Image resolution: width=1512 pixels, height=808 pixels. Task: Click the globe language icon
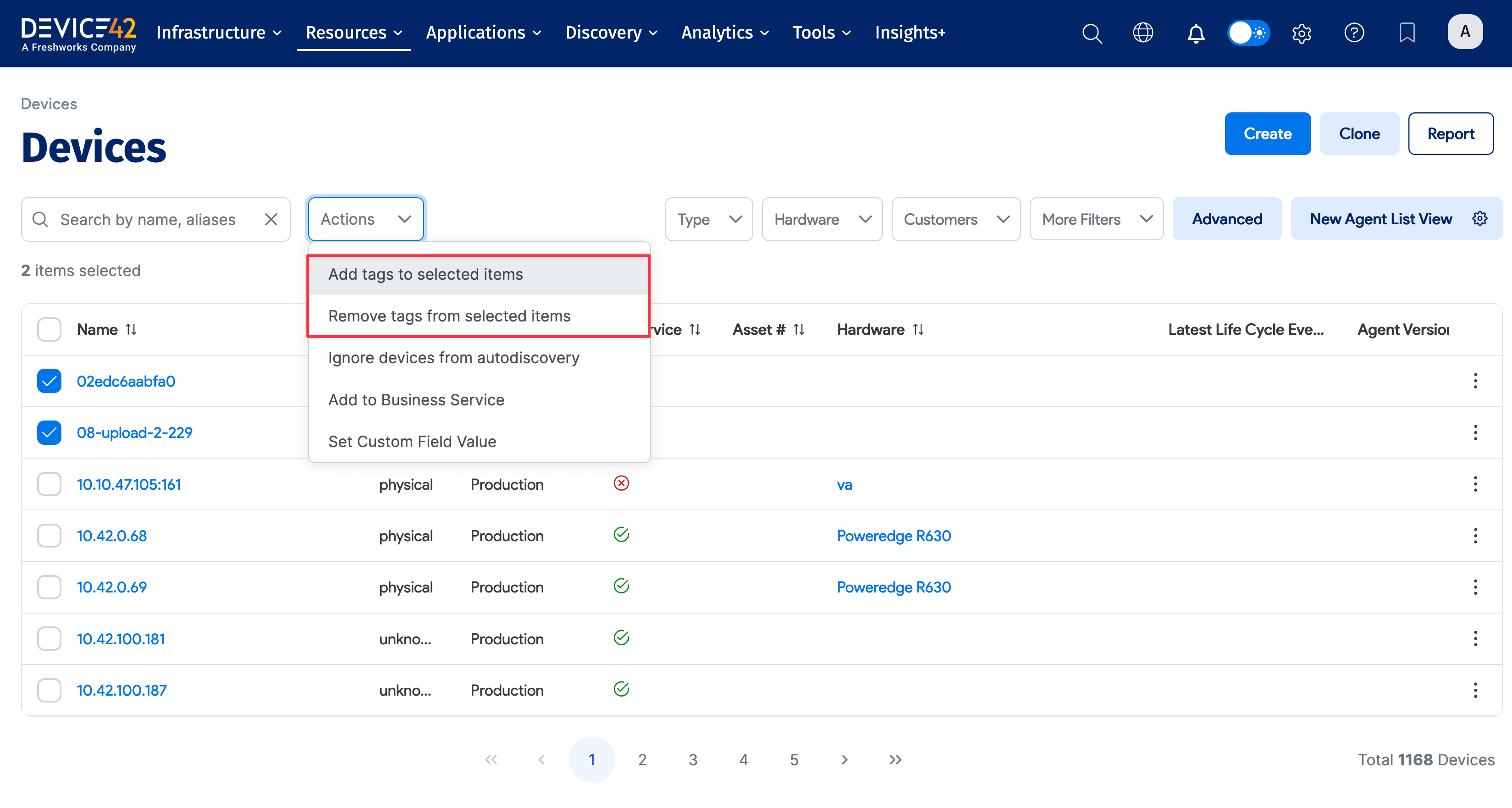click(1143, 33)
